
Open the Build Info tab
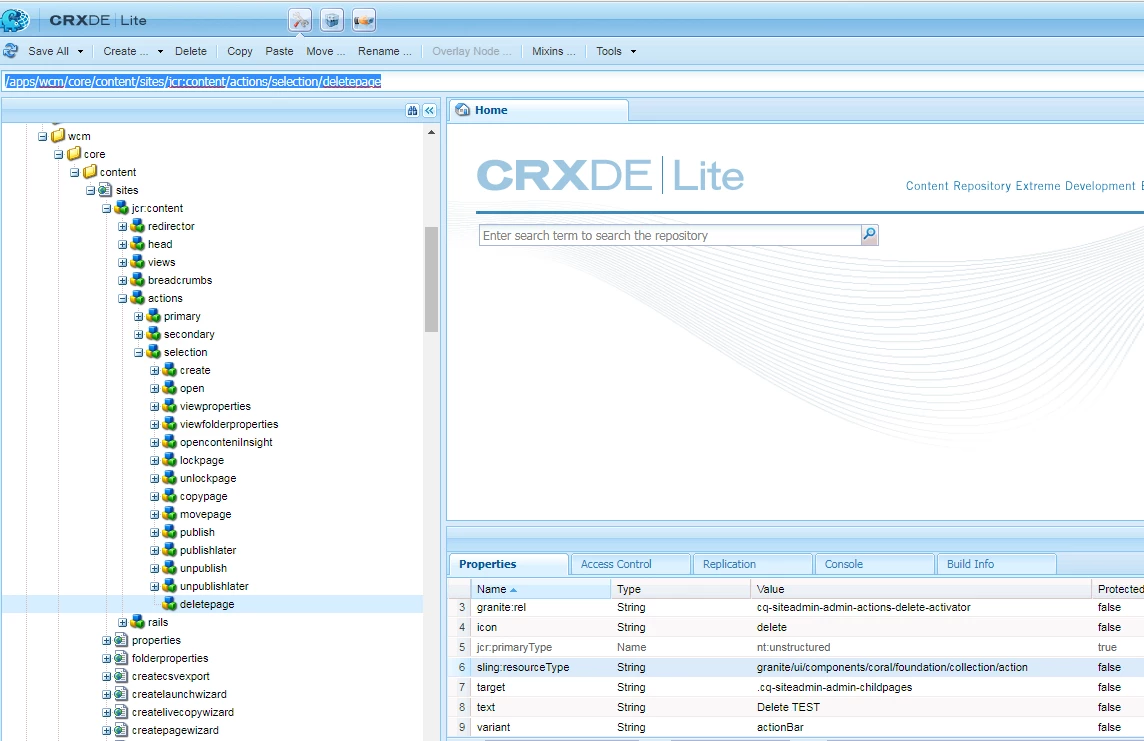[x=996, y=564]
